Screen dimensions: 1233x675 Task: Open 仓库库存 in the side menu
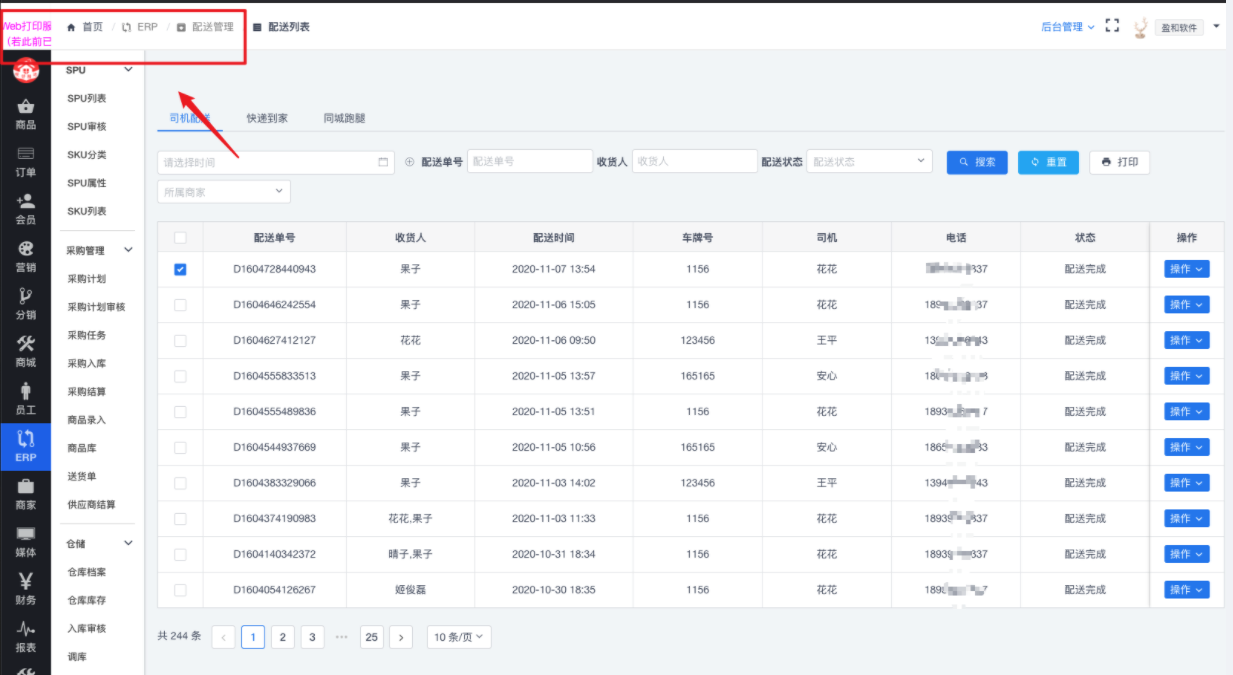coord(86,600)
